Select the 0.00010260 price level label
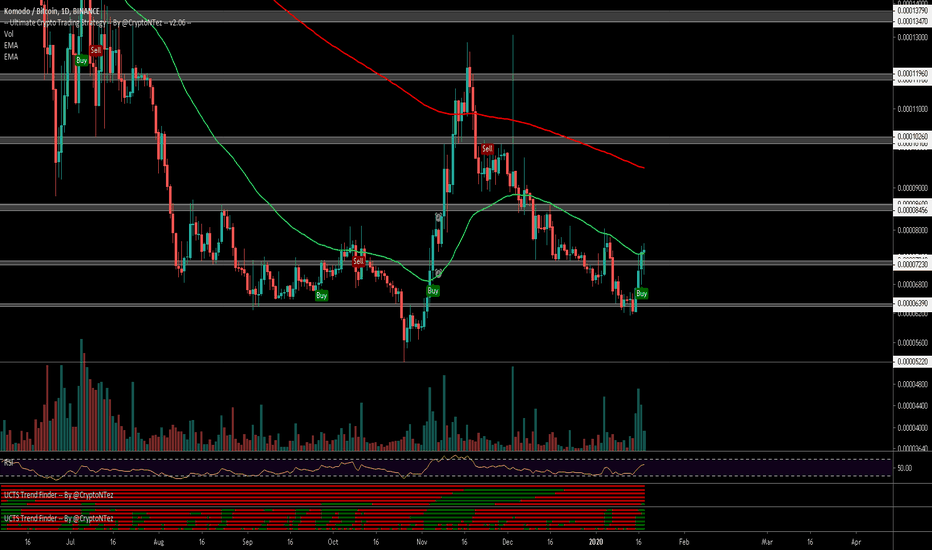This screenshot has width=932, height=550. click(912, 137)
